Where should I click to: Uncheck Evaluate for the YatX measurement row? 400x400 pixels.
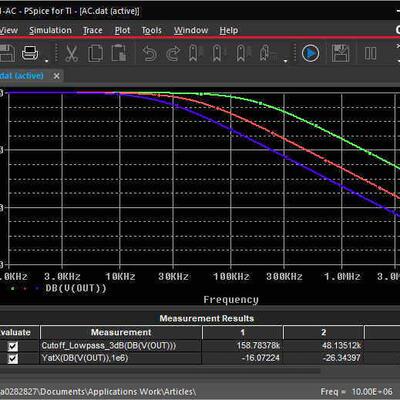tap(13, 359)
